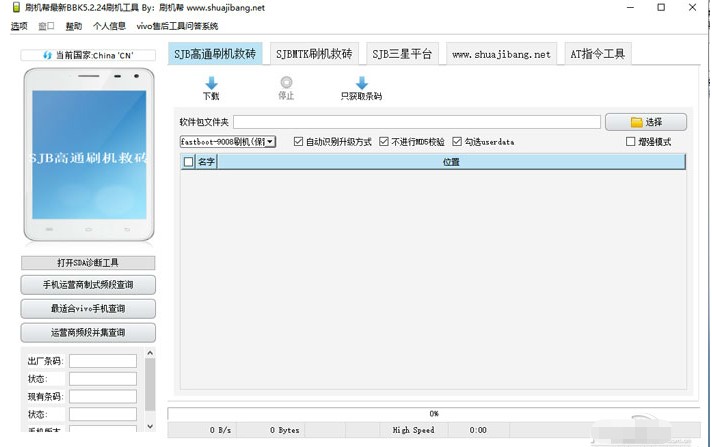Click 手机运营商制式频段查询 button
Image resolution: width=712 pixels, height=447 pixels.
(88, 285)
